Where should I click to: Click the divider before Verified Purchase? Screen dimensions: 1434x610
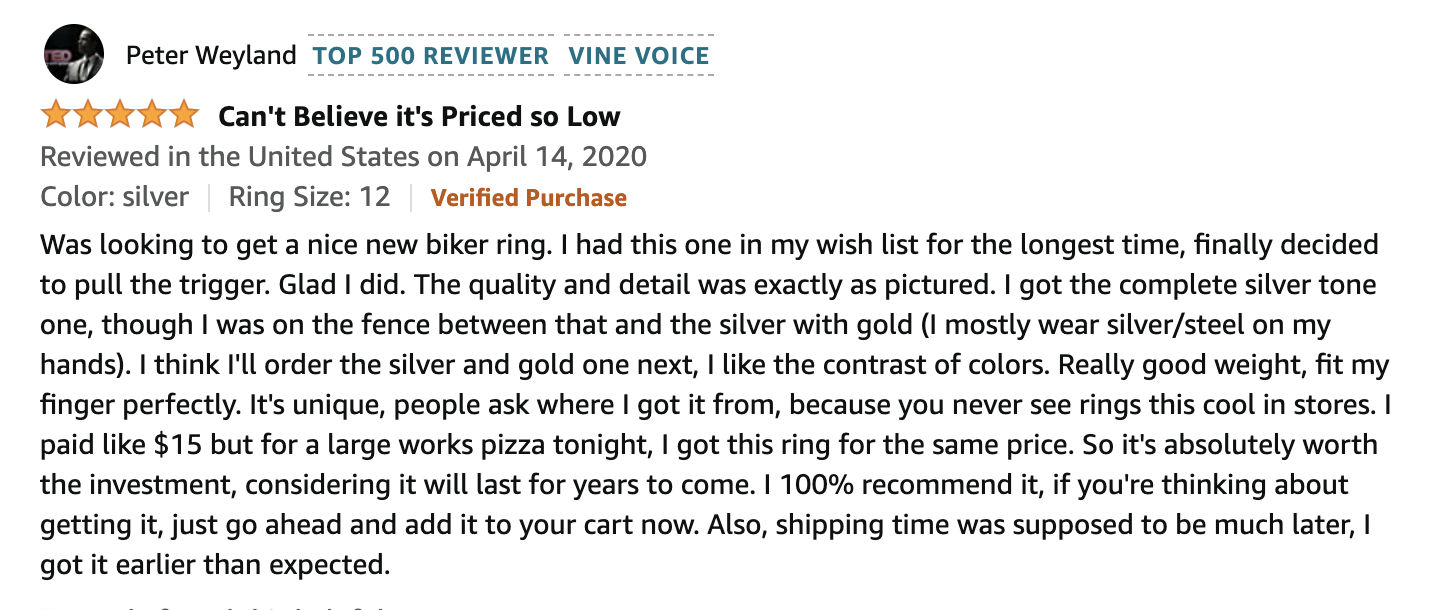point(411,197)
